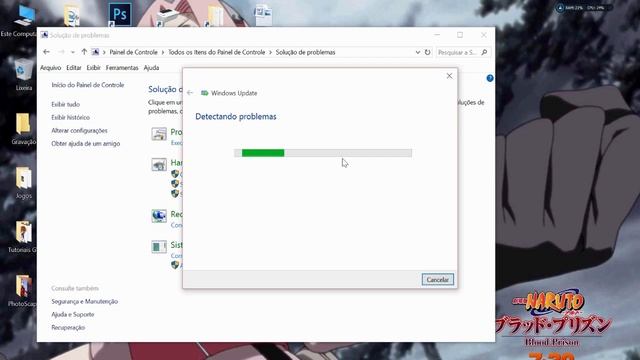
Task: Open the Ajuda menu
Action: [x=151, y=68]
